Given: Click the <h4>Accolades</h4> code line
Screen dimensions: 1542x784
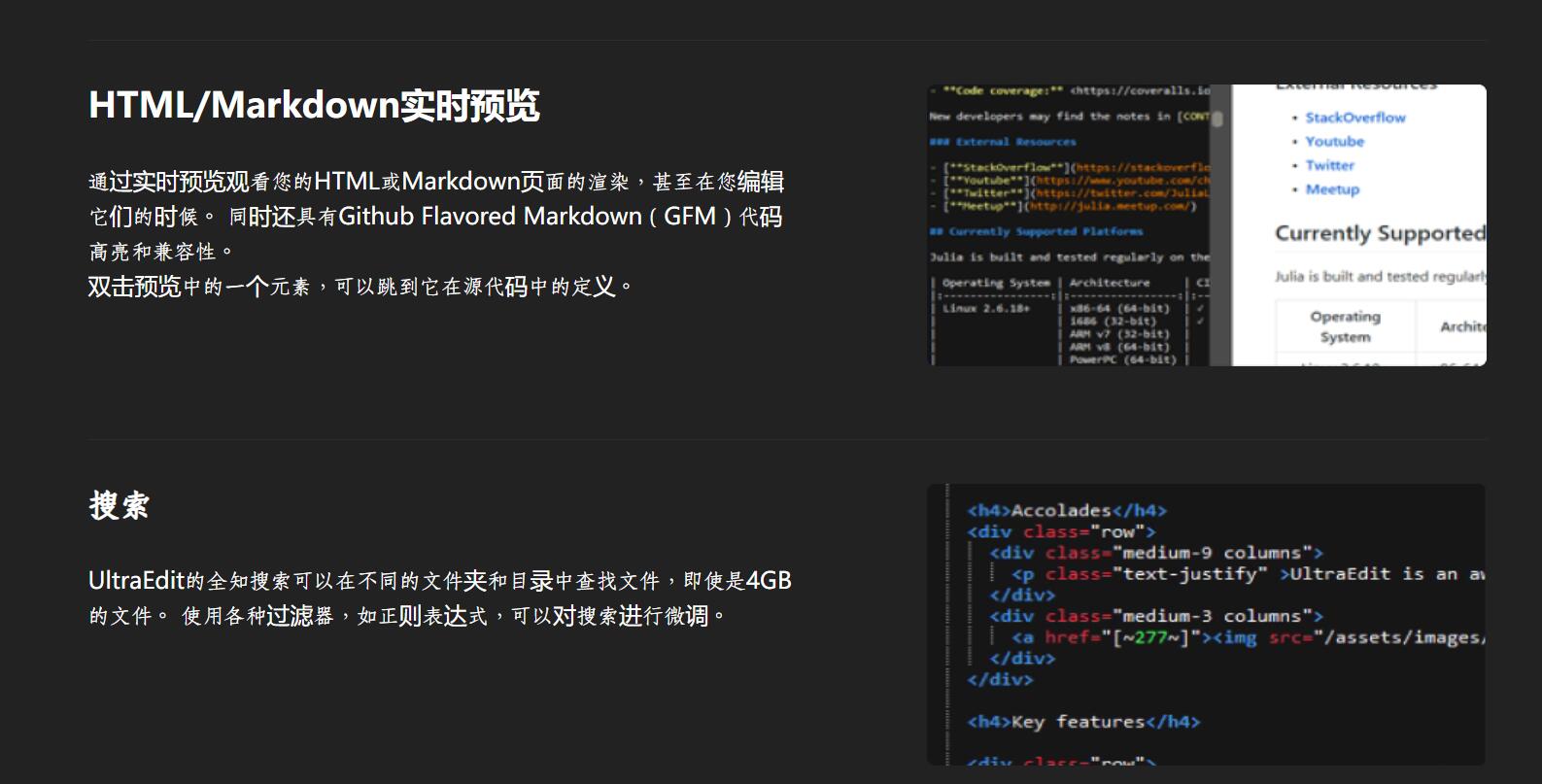Looking at the screenshot, I should tap(1067, 510).
